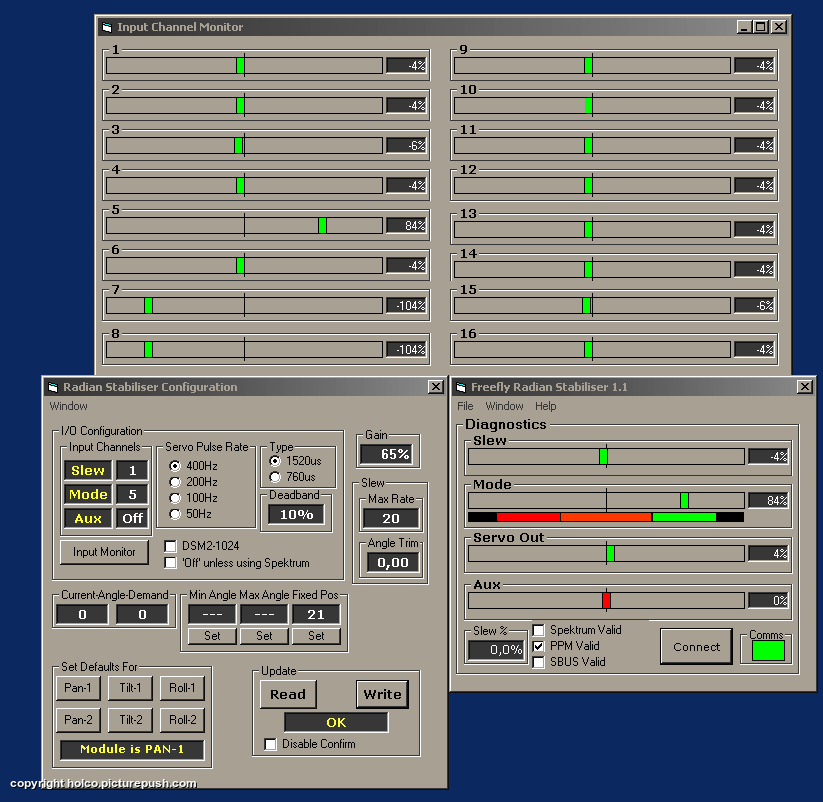The height and width of the screenshot is (802, 823).
Task: Click the channel 1 level bar
Action: 244,66
